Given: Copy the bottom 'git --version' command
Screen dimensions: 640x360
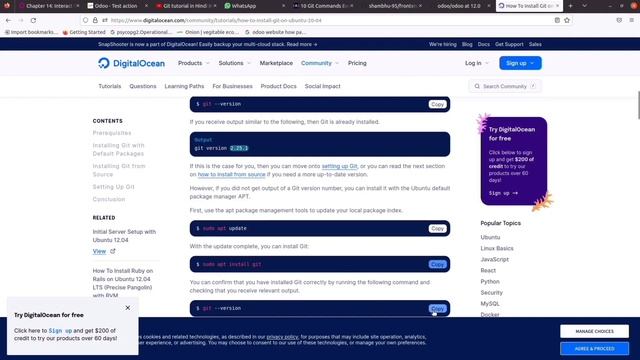Looking at the screenshot, I should point(437,309).
